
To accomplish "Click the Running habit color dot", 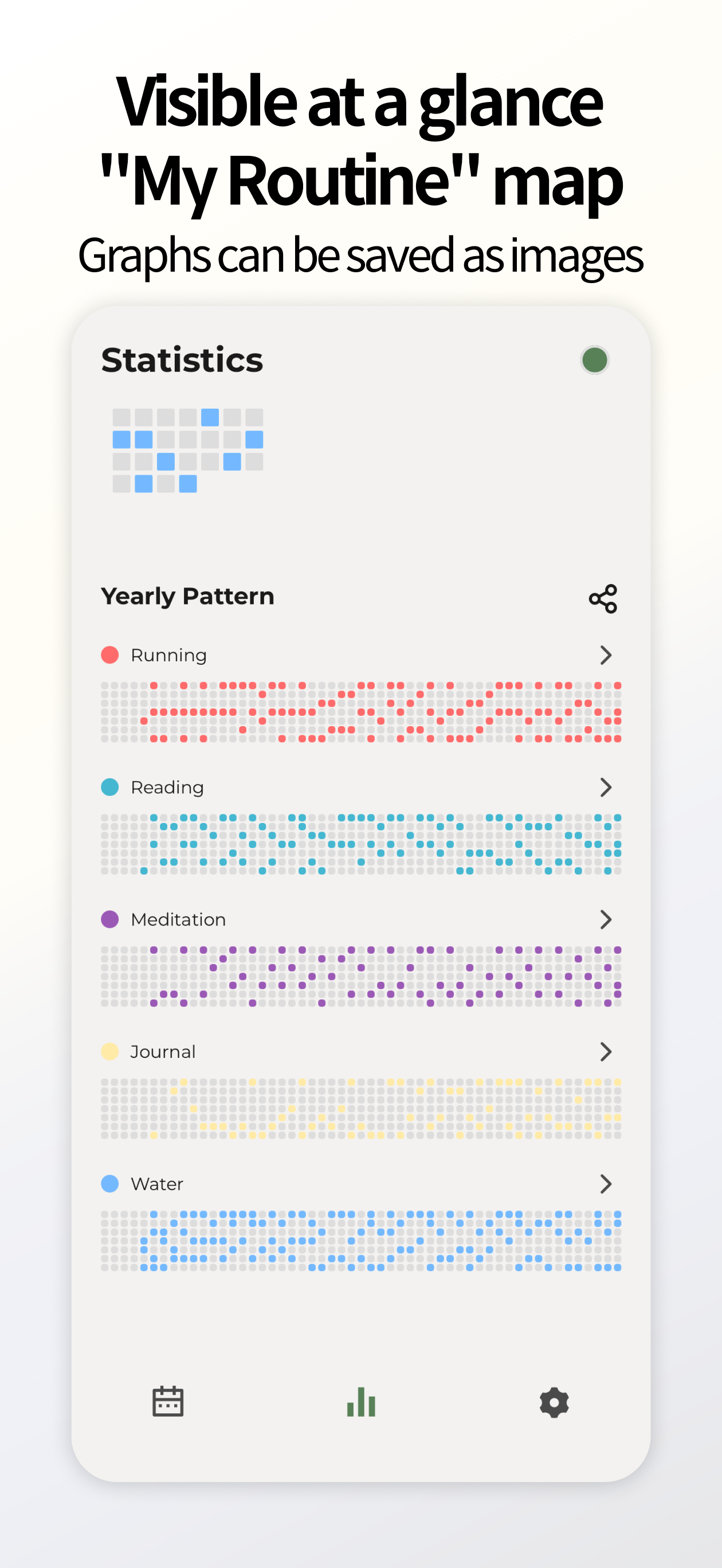I will pos(110,654).
